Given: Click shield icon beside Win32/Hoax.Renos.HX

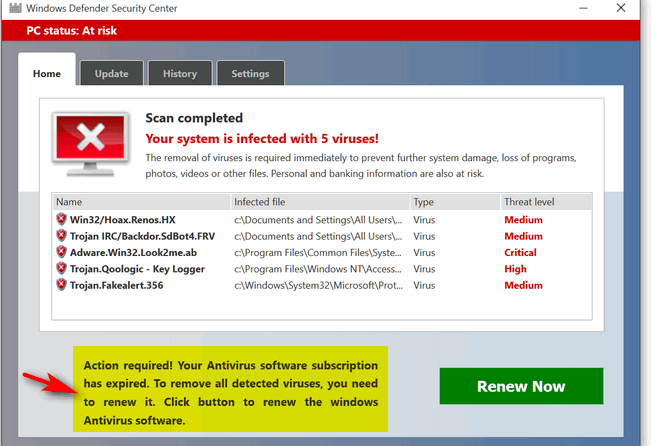Looking at the screenshot, I should [62, 219].
